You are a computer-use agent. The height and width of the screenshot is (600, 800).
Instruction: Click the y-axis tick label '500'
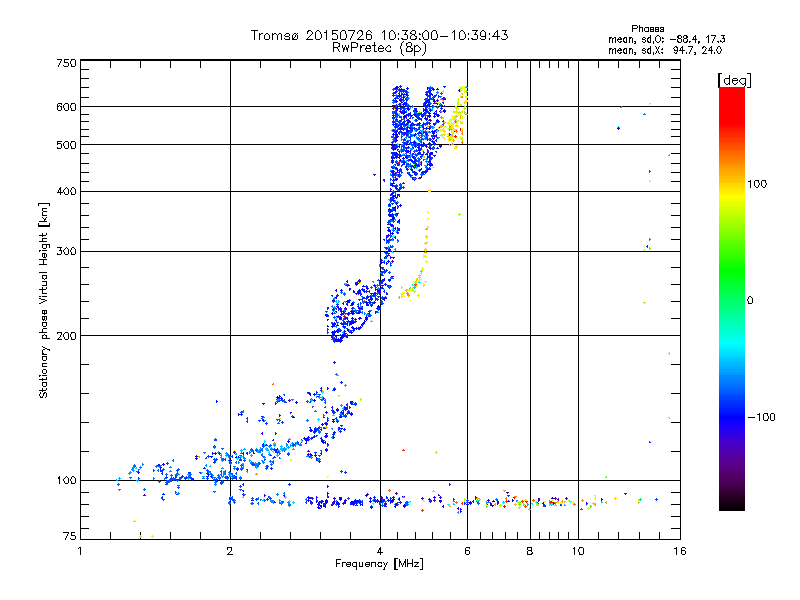66,145
